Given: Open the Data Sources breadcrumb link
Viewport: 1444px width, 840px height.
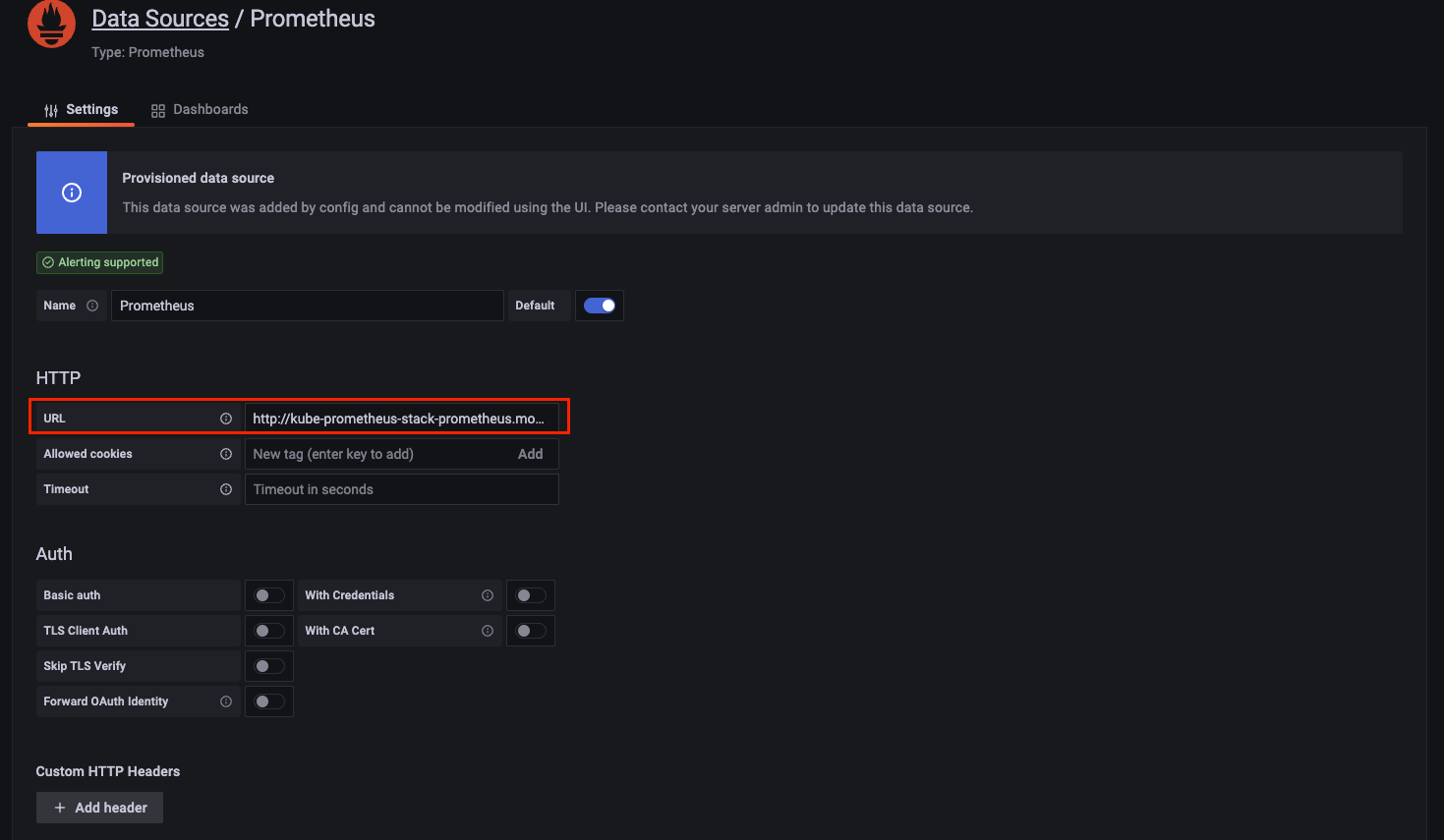Looking at the screenshot, I should (160, 19).
